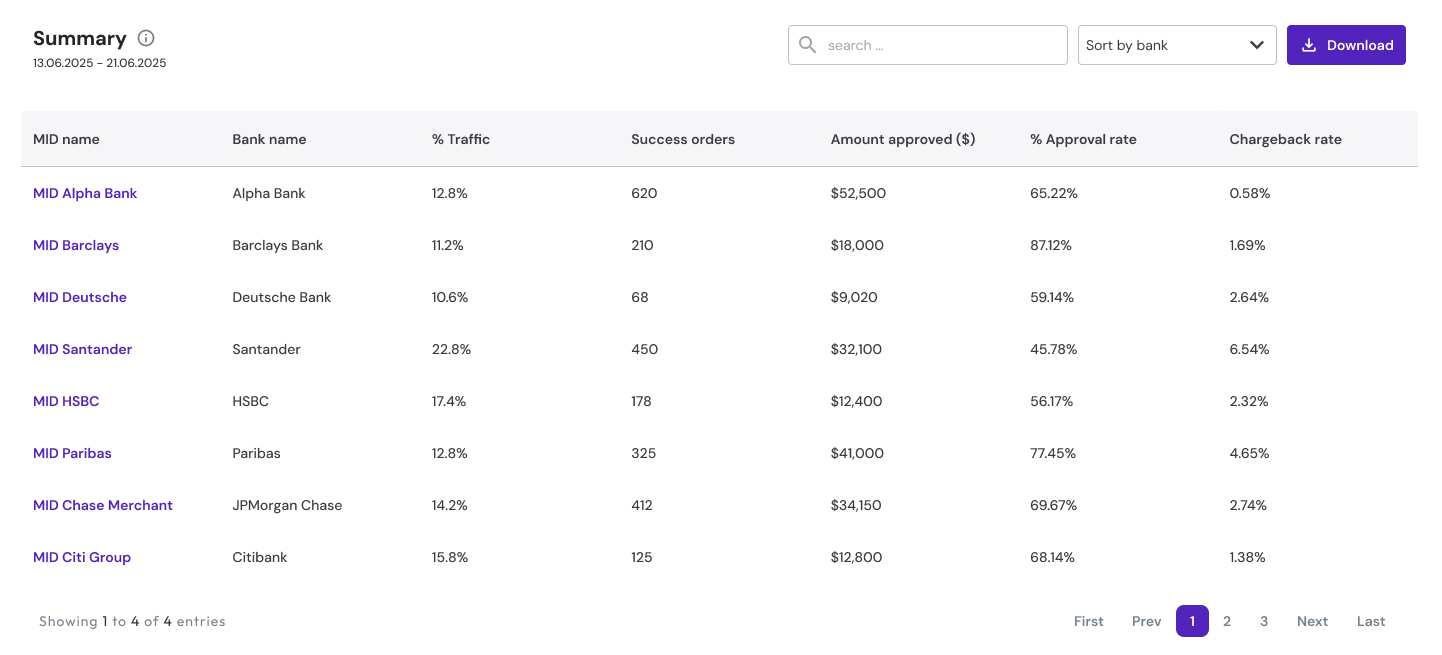Click the date range 13.06.2025 - 21.06.2025
1442x655 pixels.
pyautogui.click(x=100, y=63)
